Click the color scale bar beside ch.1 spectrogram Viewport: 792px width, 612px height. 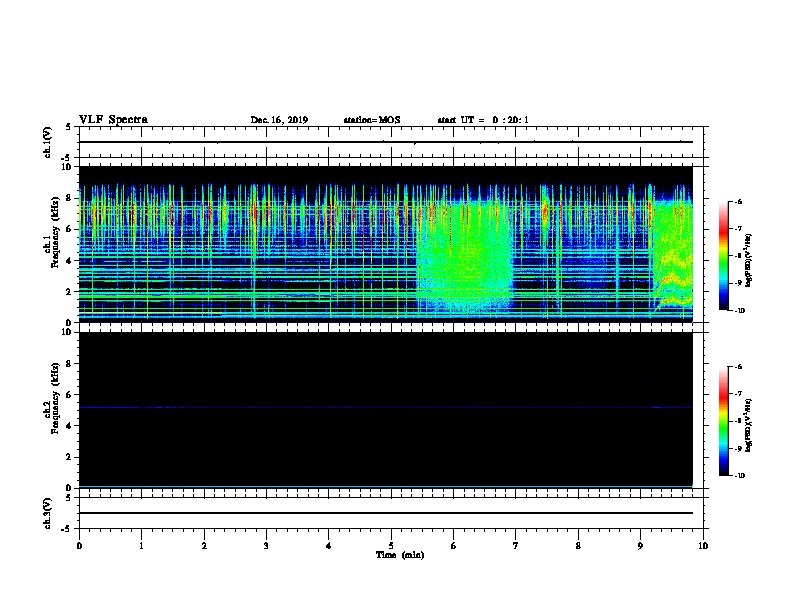click(724, 256)
